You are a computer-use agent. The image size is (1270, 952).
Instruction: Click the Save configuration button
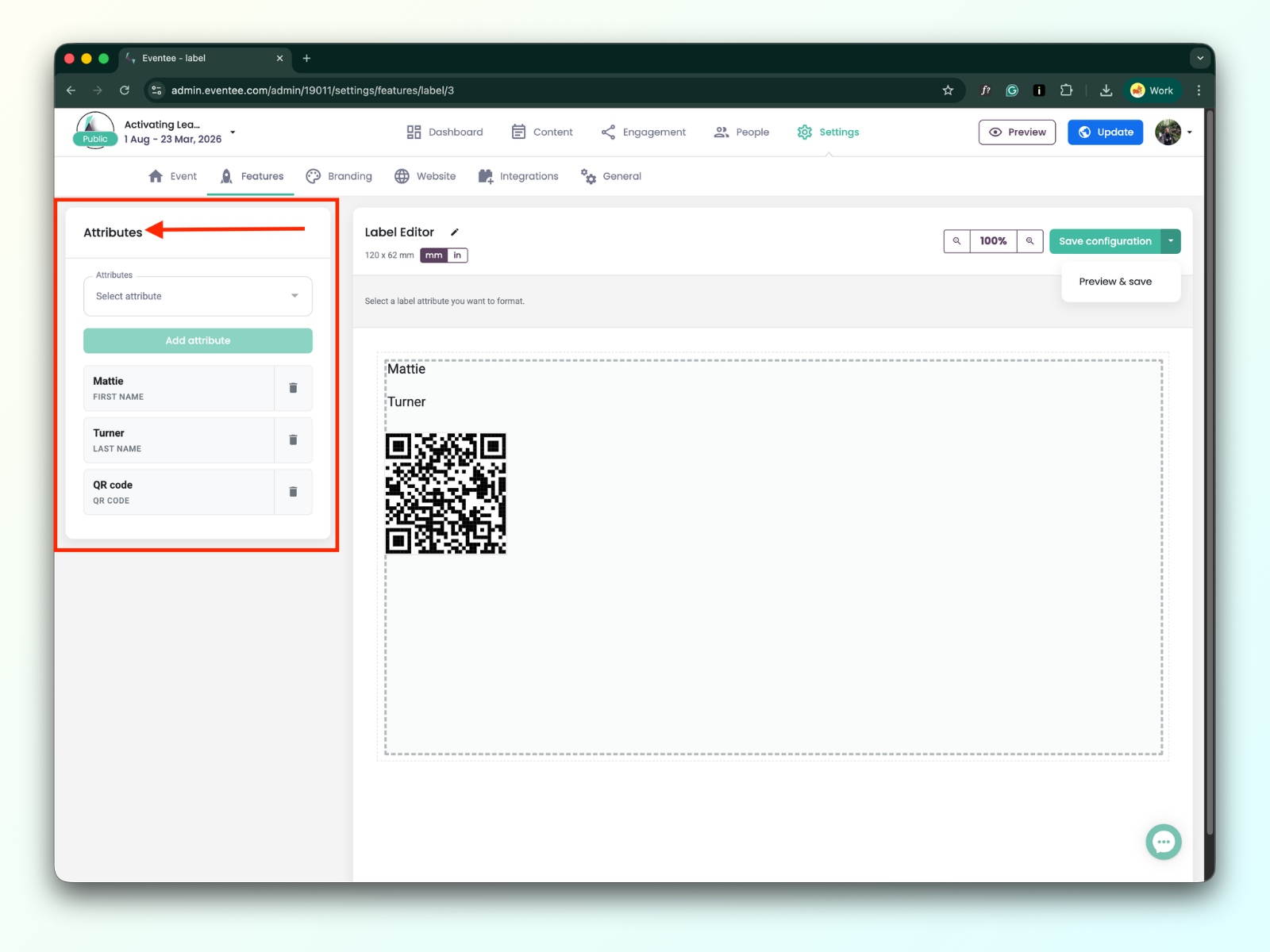1105,241
